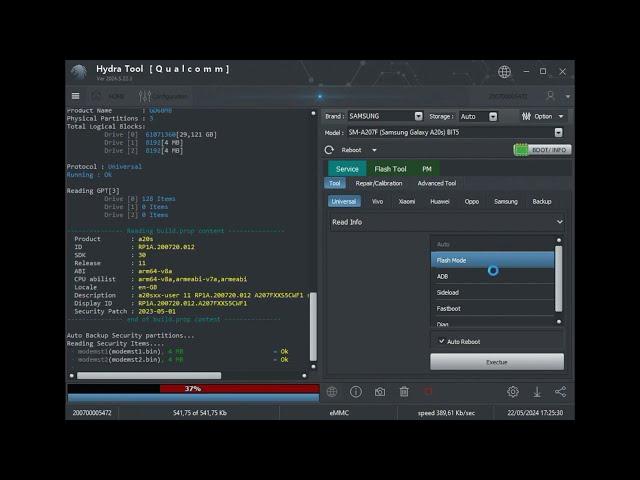Click the Reboot refresh icon

pyautogui.click(x=329, y=150)
